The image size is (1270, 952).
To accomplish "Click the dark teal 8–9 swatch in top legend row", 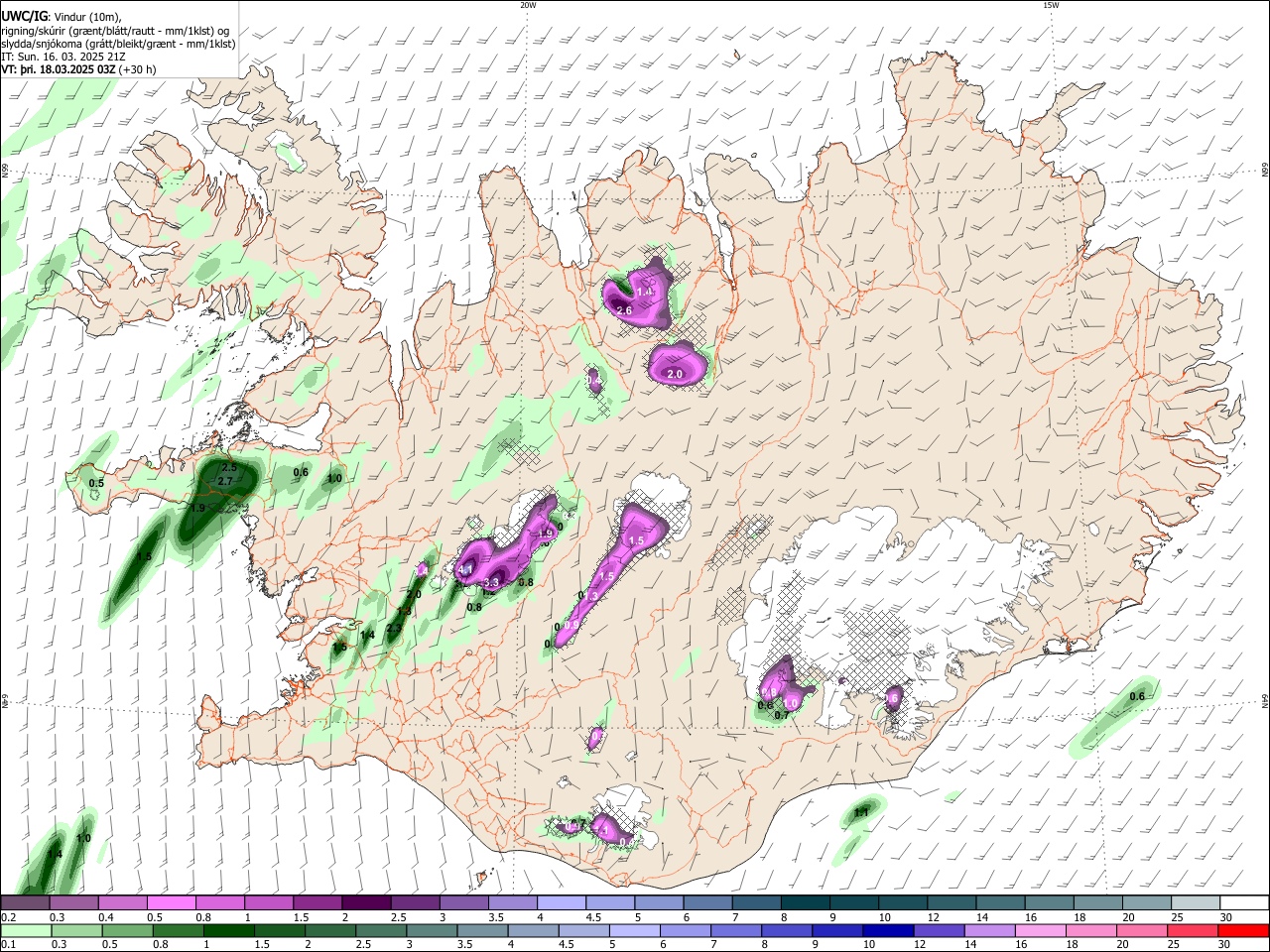I will pyautogui.click(x=805, y=902).
